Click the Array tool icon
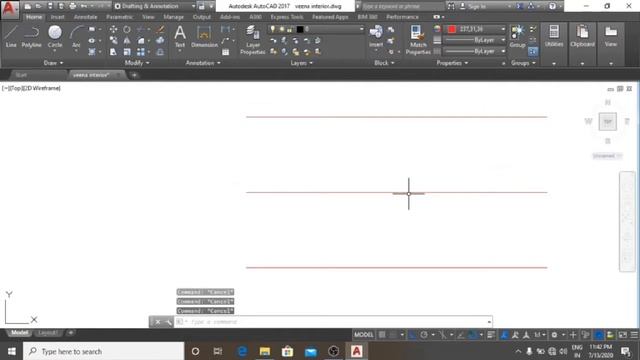Screen dimensions: 640x360 141,52
